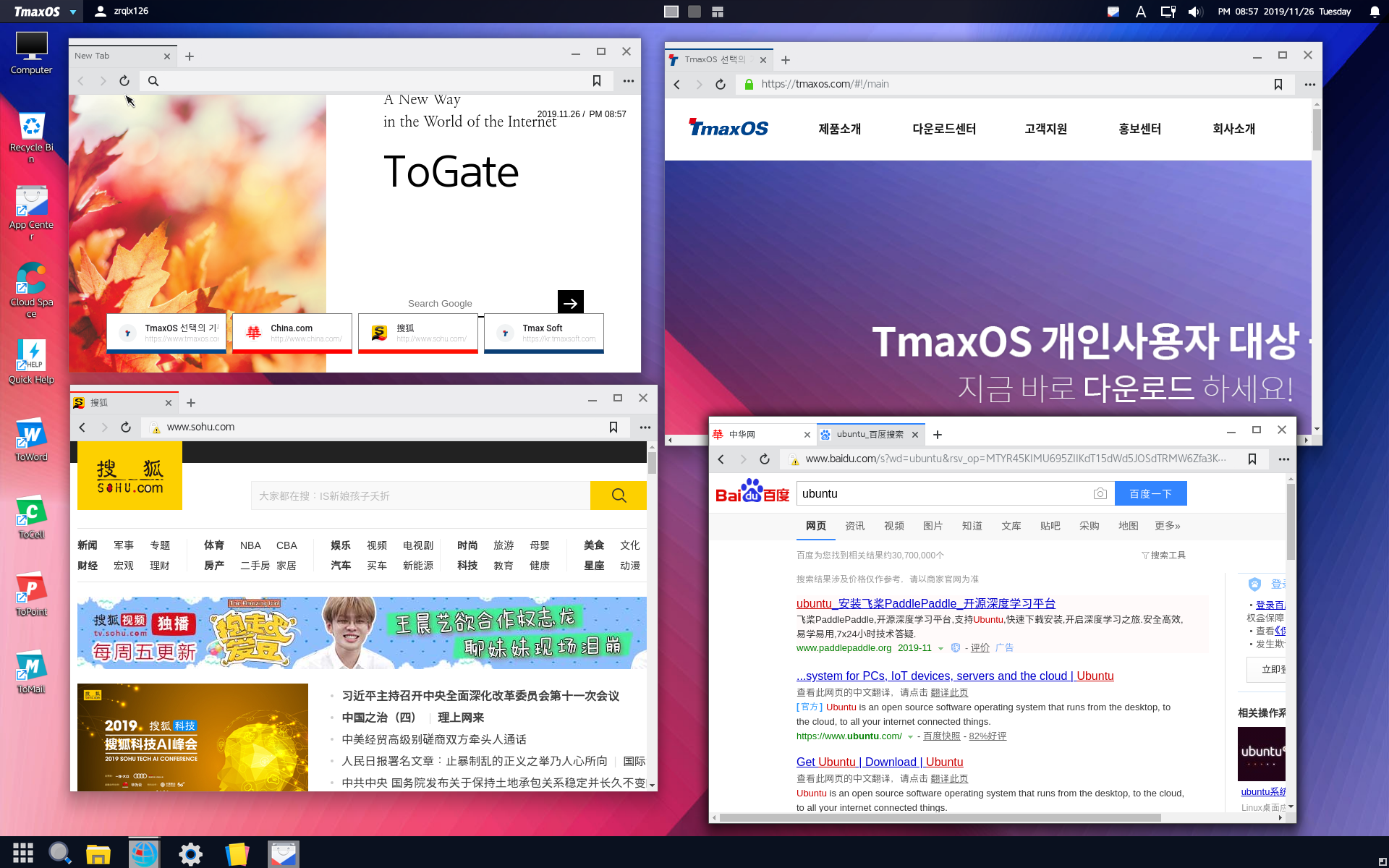Bookmark the page in New Tab window

pos(597,81)
